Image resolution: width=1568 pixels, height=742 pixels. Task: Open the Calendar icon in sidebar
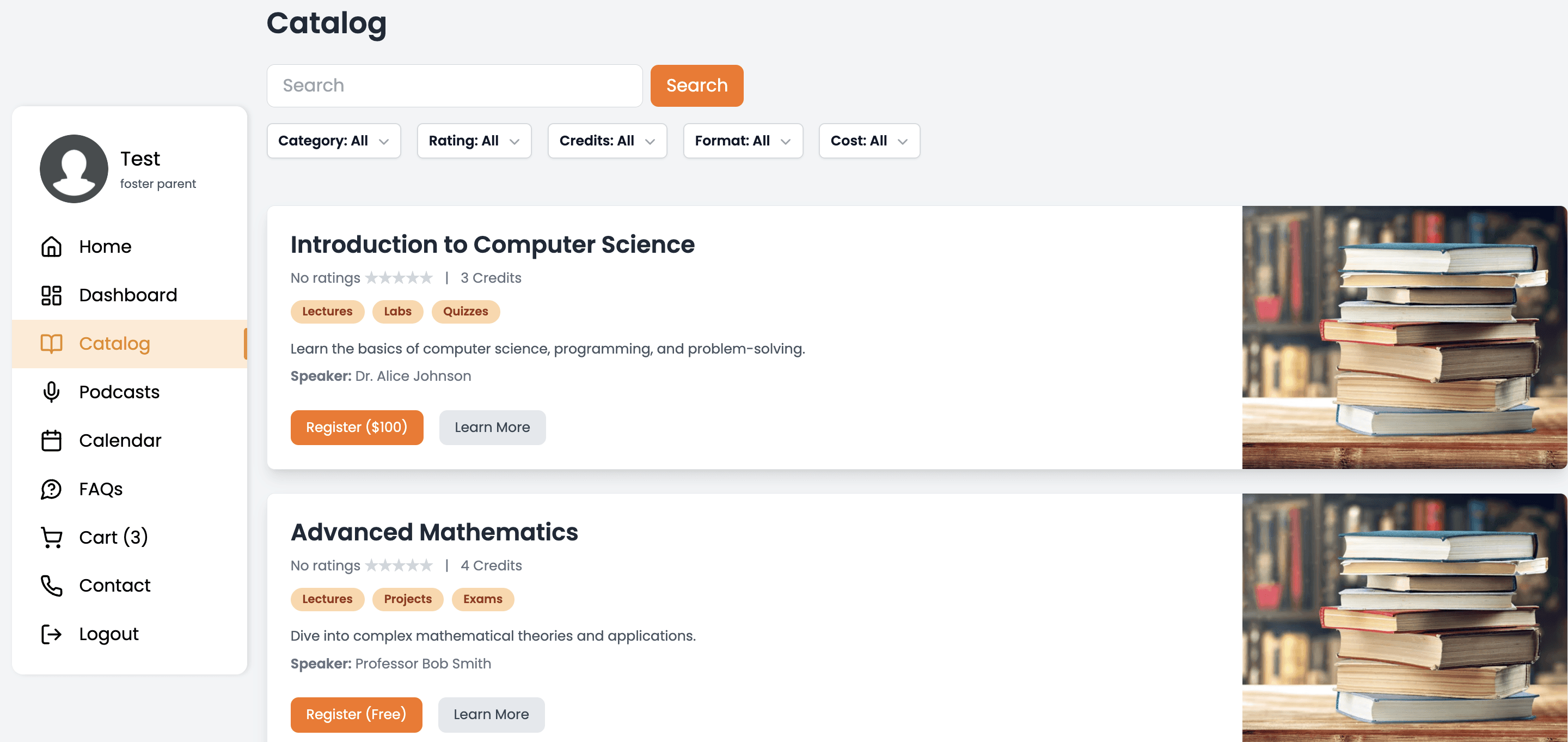coord(52,440)
